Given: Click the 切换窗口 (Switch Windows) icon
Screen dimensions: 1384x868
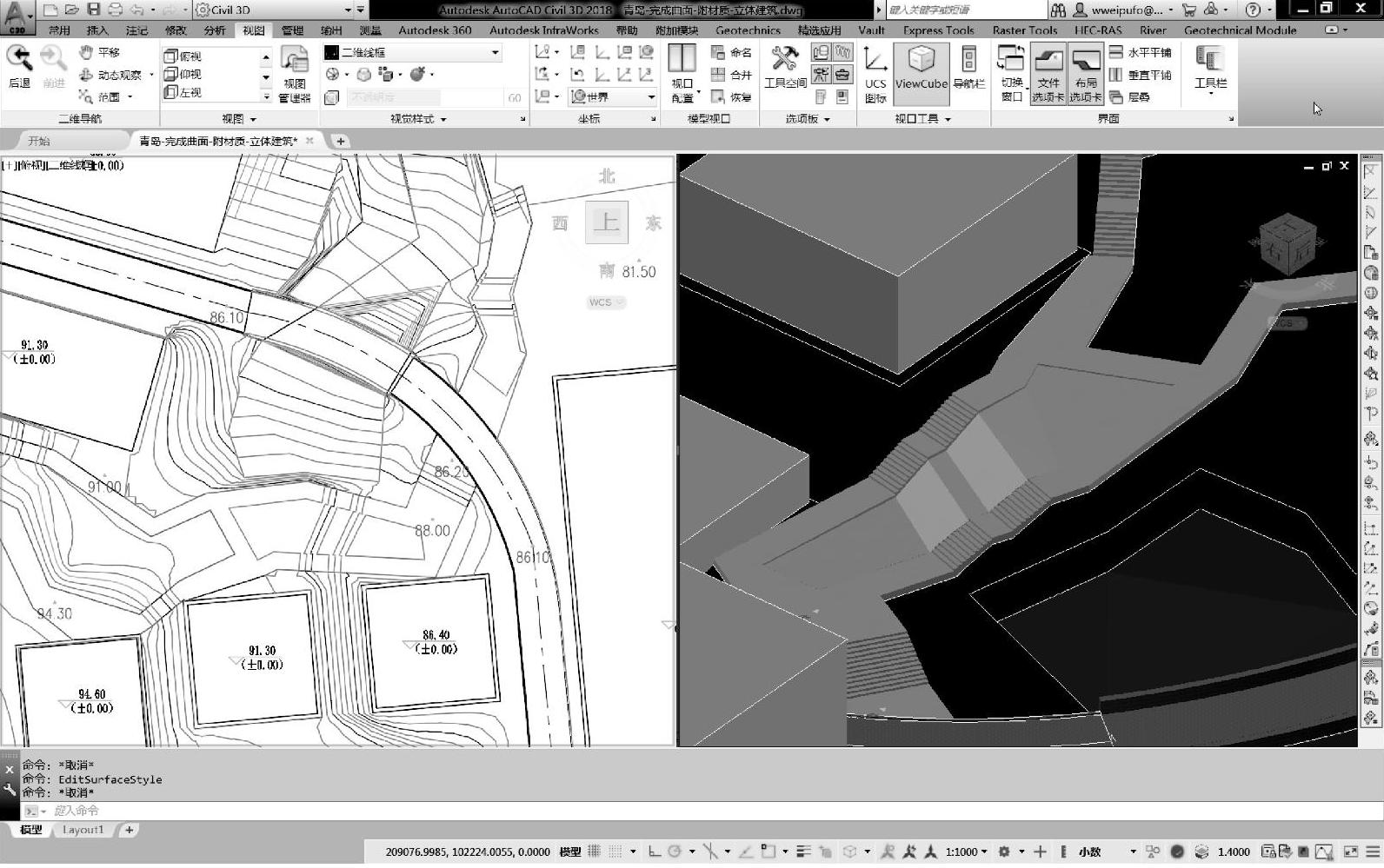Looking at the screenshot, I should tap(1011, 75).
